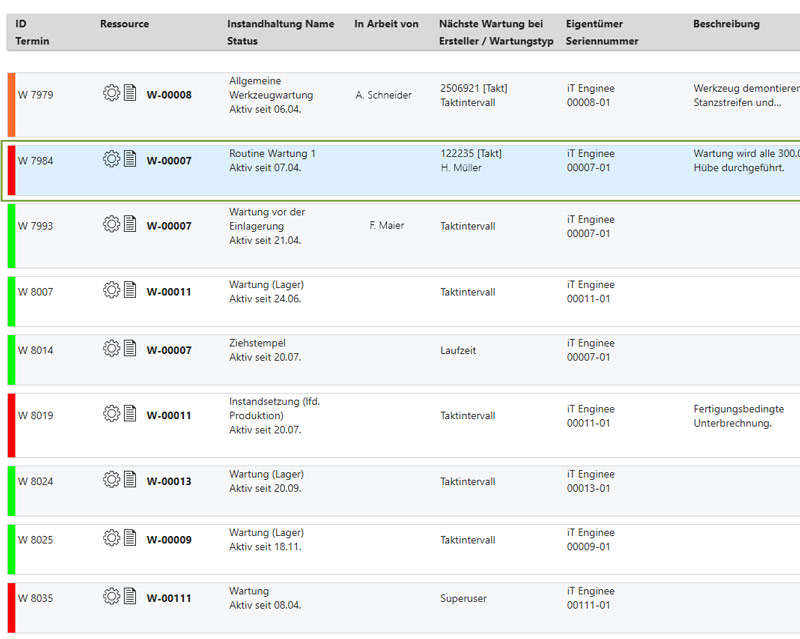Open the document icon for W 8025
This screenshot has height=639, width=800.
[130, 538]
